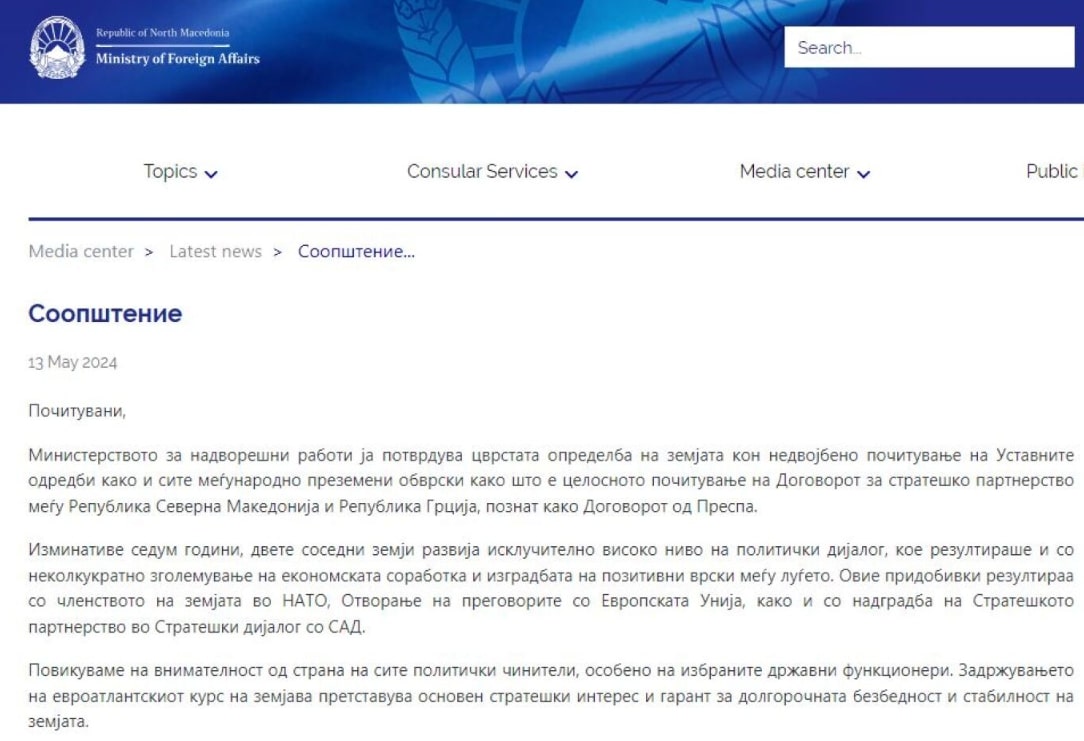Go to Media center via breadcrumb
Image resolution: width=1084 pixels, height=741 pixels.
click(81, 252)
